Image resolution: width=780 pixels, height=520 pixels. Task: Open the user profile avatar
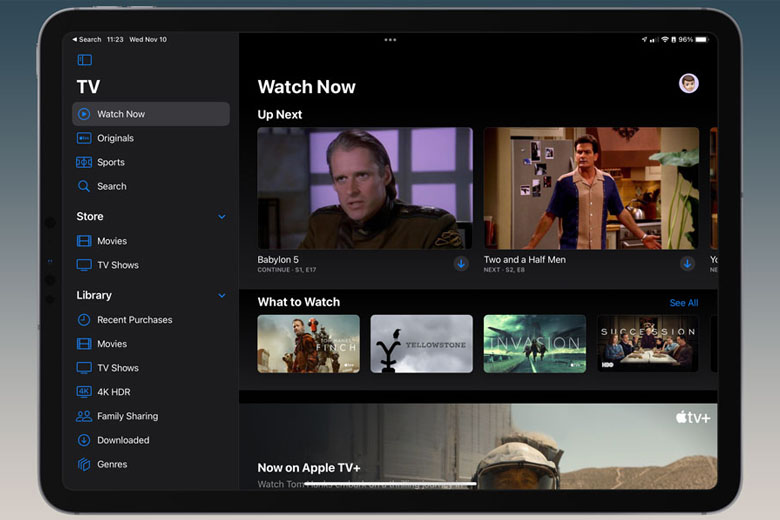(689, 83)
